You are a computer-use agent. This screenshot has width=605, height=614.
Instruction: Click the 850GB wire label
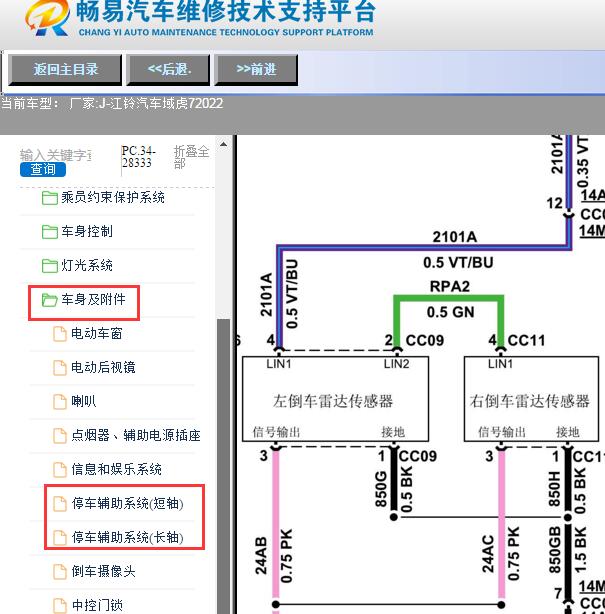[555, 550]
